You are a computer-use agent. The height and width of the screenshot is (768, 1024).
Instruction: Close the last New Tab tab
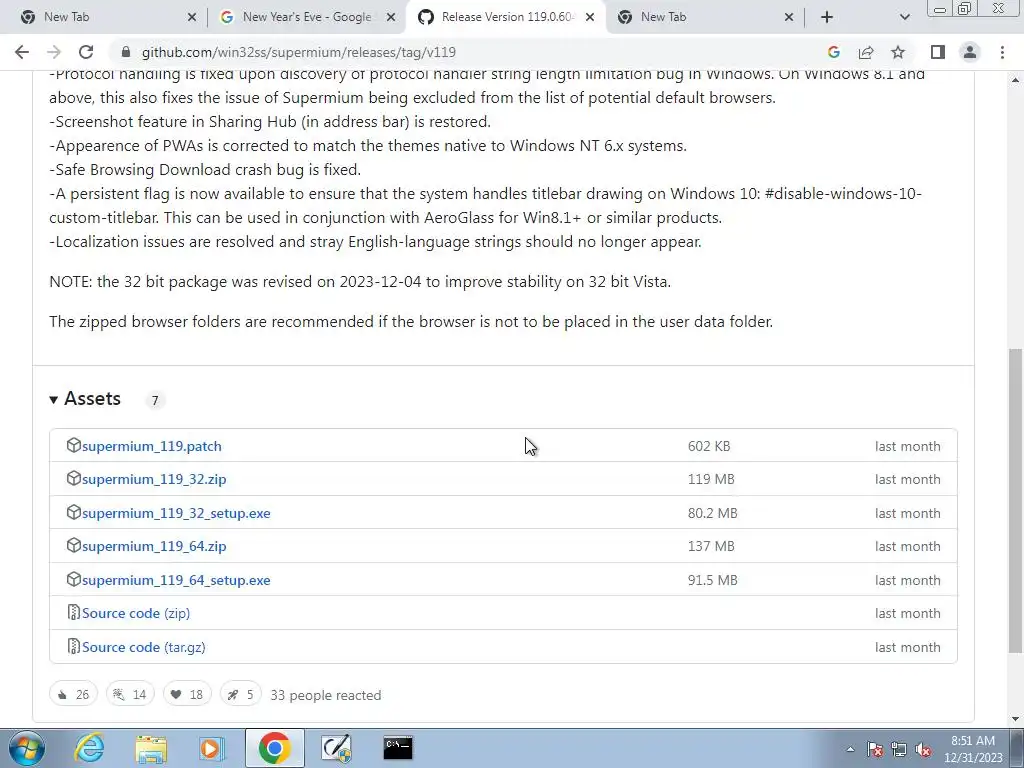[788, 17]
